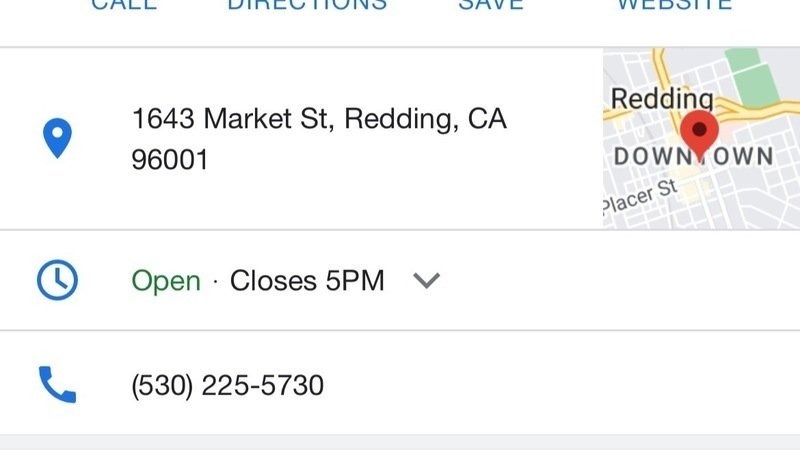Tap the blue phone handset icon
This screenshot has width=800, height=450.
tap(57, 384)
